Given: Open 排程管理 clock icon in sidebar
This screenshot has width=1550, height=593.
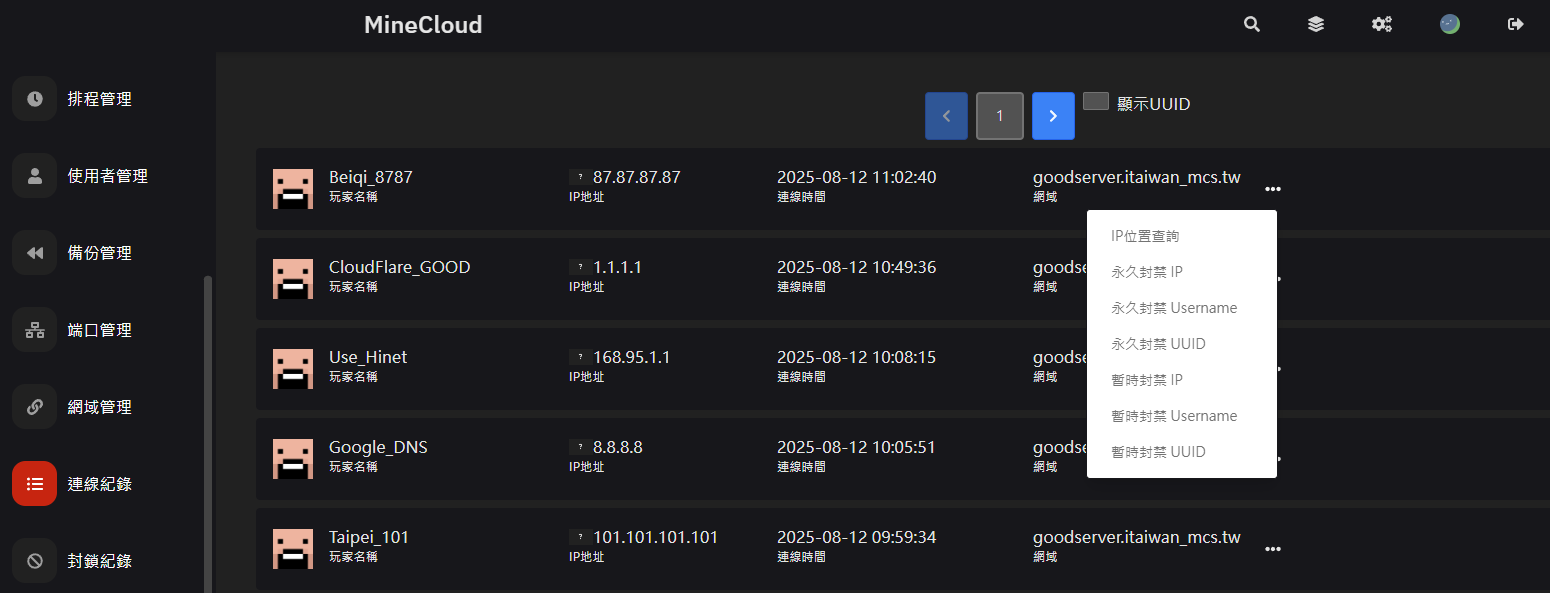Looking at the screenshot, I should click(35, 99).
